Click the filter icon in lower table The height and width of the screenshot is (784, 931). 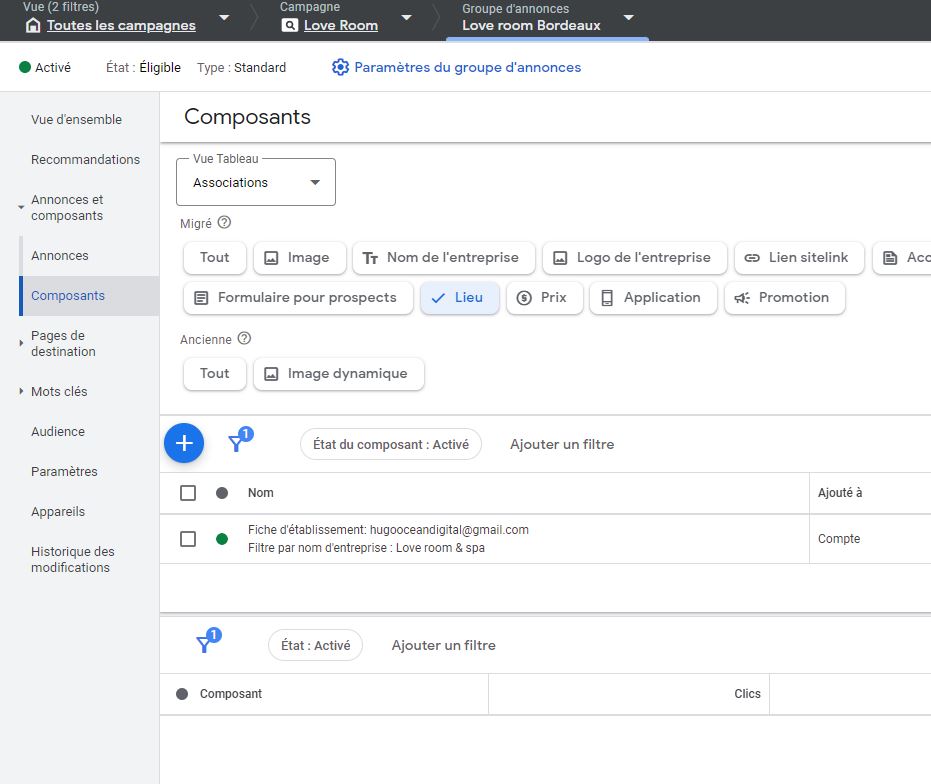click(205, 644)
